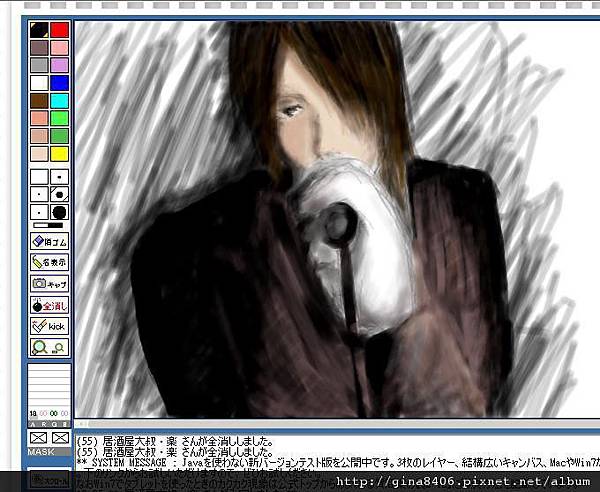Pick the yellow color swatch
This screenshot has height=492, width=600.
tap(60, 154)
